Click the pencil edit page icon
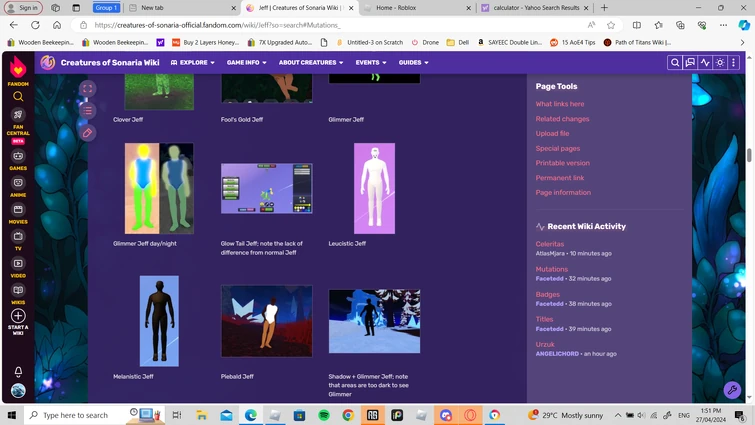The height and width of the screenshot is (425, 755). [88, 133]
